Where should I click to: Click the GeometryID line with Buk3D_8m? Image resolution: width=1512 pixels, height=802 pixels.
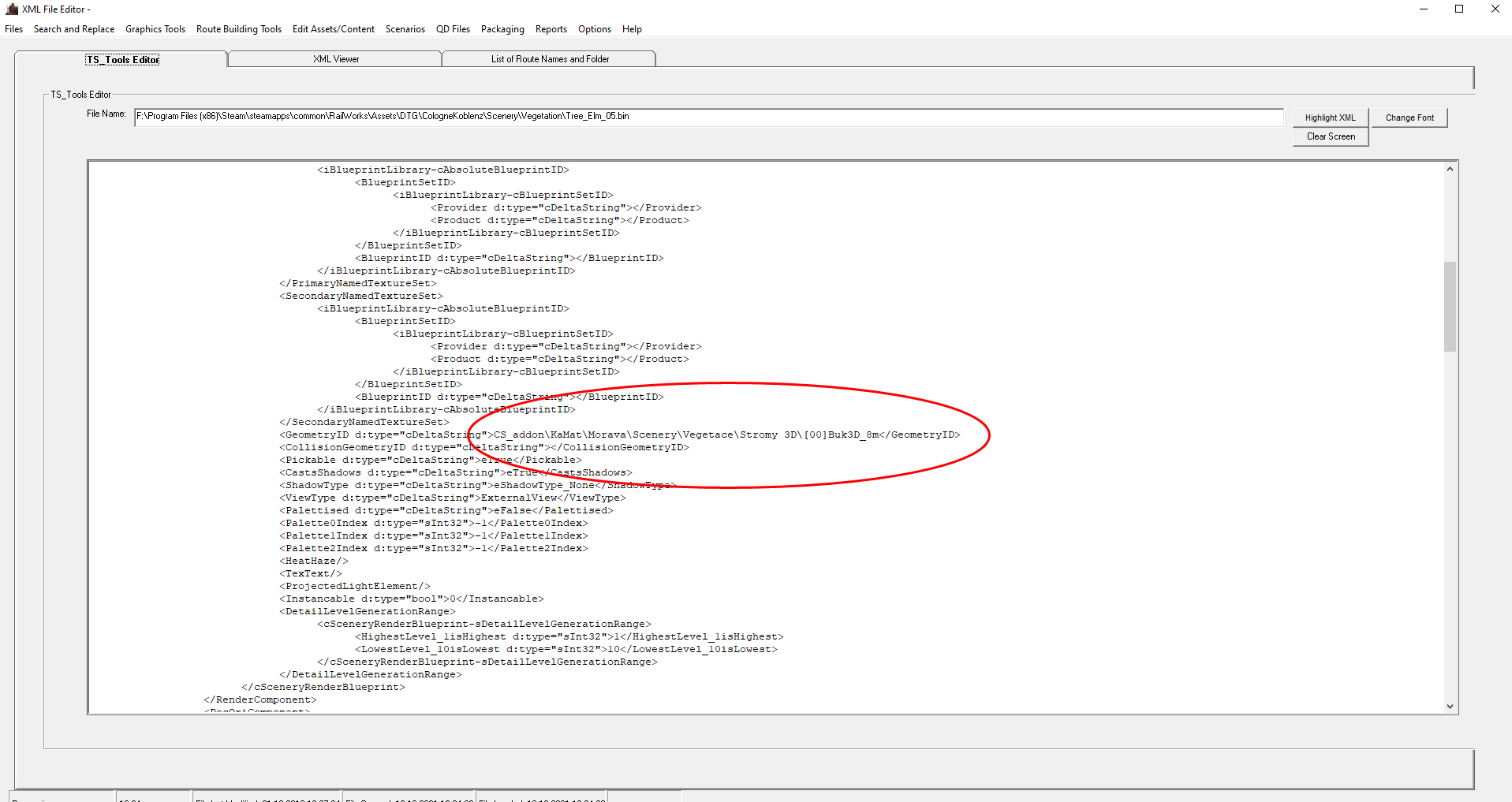(620, 435)
